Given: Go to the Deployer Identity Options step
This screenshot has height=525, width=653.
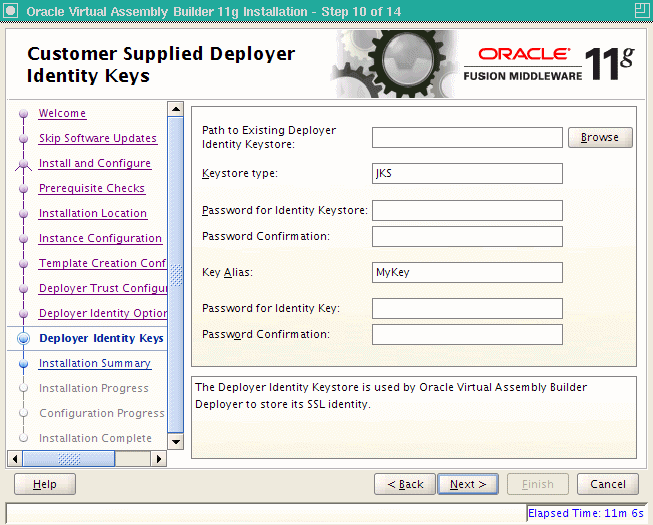Looking at the screenshot, I should pyautogui.click(x=102, y=313).
